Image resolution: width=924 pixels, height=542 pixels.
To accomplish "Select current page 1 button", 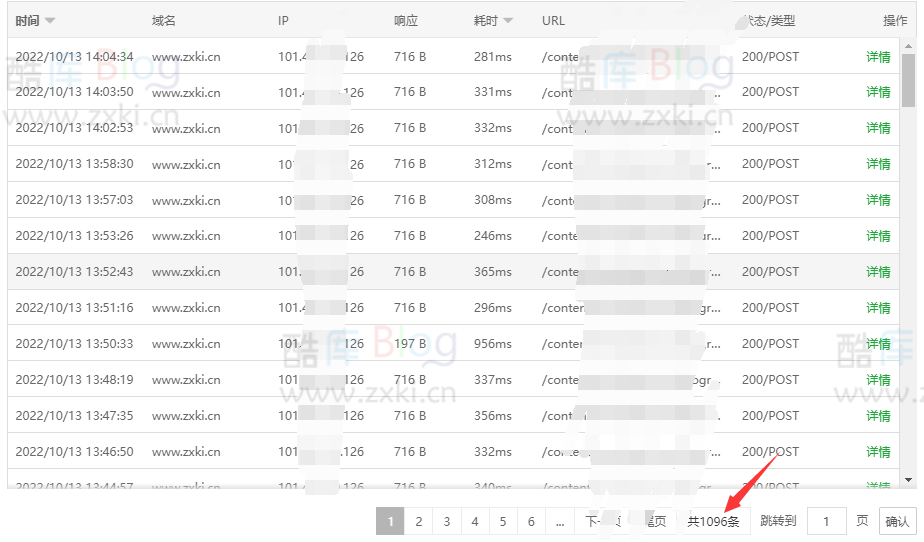I will (390, 521).
